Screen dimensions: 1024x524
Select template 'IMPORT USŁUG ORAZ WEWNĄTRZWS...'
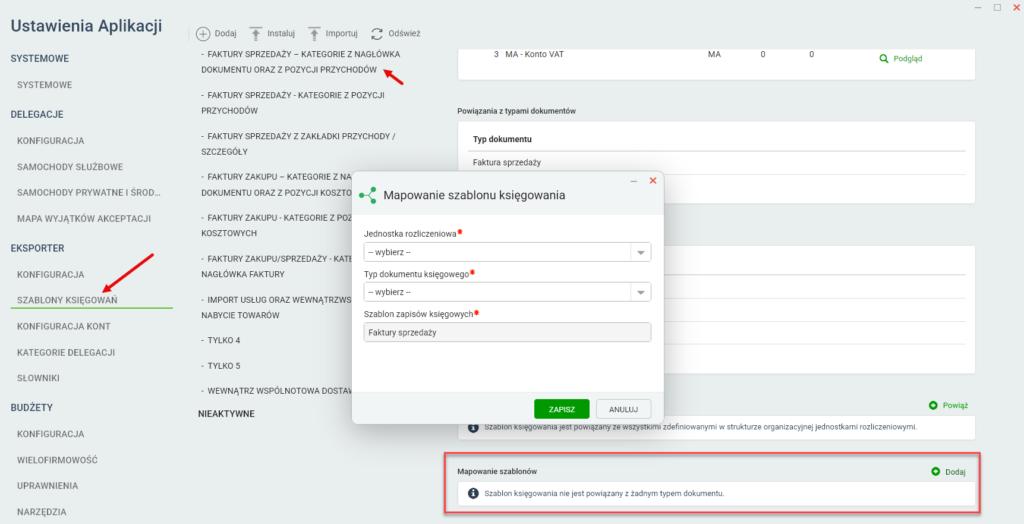tap(276, 307)
